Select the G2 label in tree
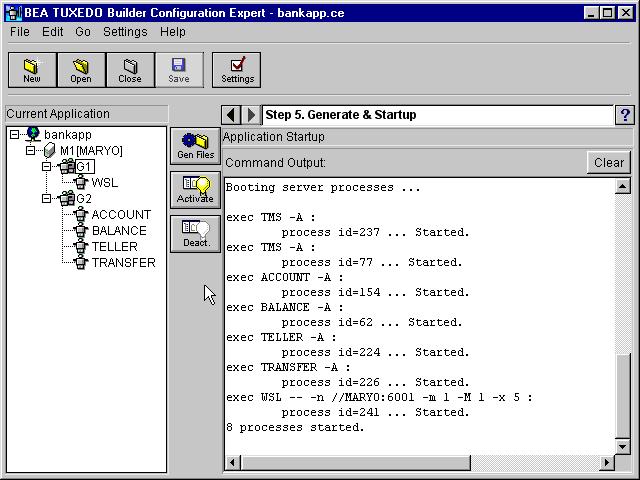The image size is (640, 480). pyautogui.click(x=84, y=199)
